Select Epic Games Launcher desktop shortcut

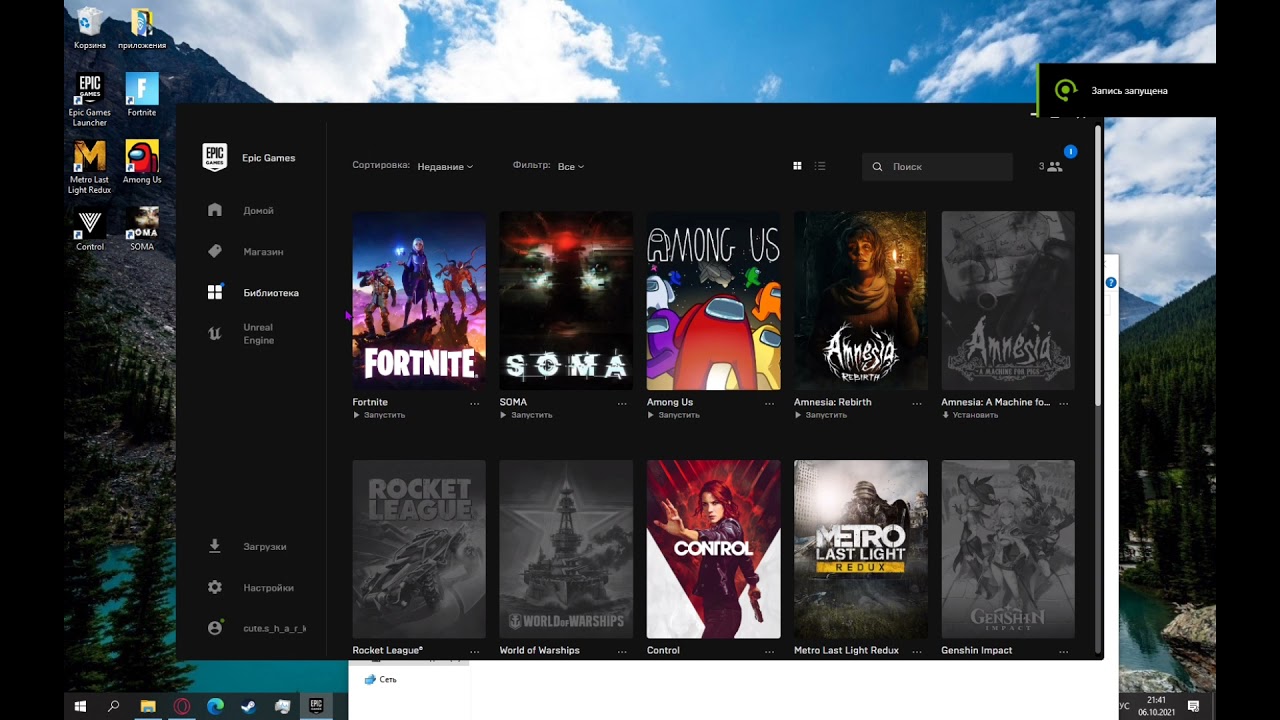tap(90, 100)
